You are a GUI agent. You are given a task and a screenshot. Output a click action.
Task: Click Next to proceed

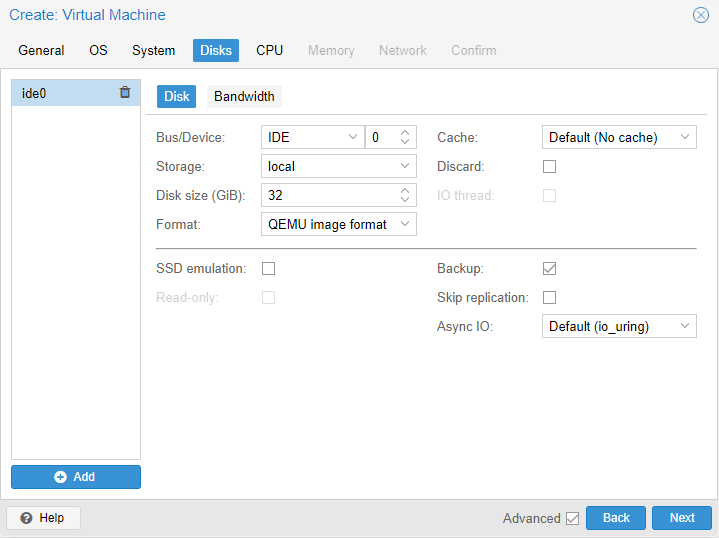tap(682, 518)
